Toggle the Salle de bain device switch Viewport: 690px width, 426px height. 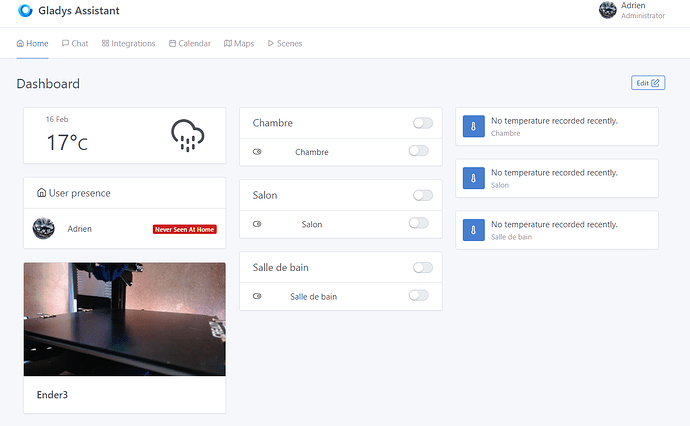tap(418, 295)
